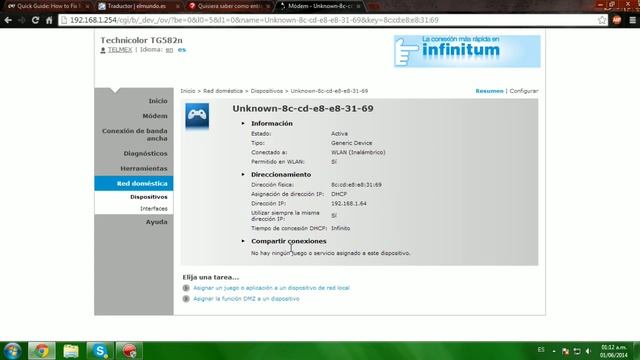Select the Resumen view link

pyautogui.click(x=489, y=91)
